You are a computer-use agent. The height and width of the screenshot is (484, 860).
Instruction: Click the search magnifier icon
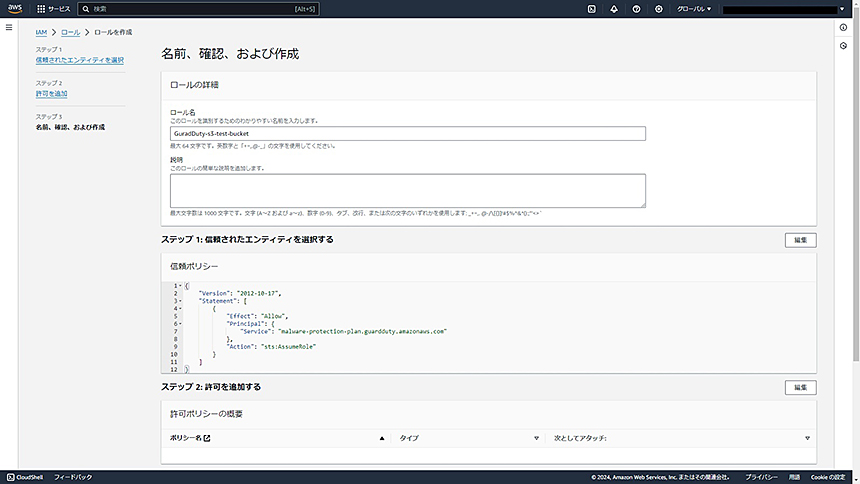tap(86, 9)
